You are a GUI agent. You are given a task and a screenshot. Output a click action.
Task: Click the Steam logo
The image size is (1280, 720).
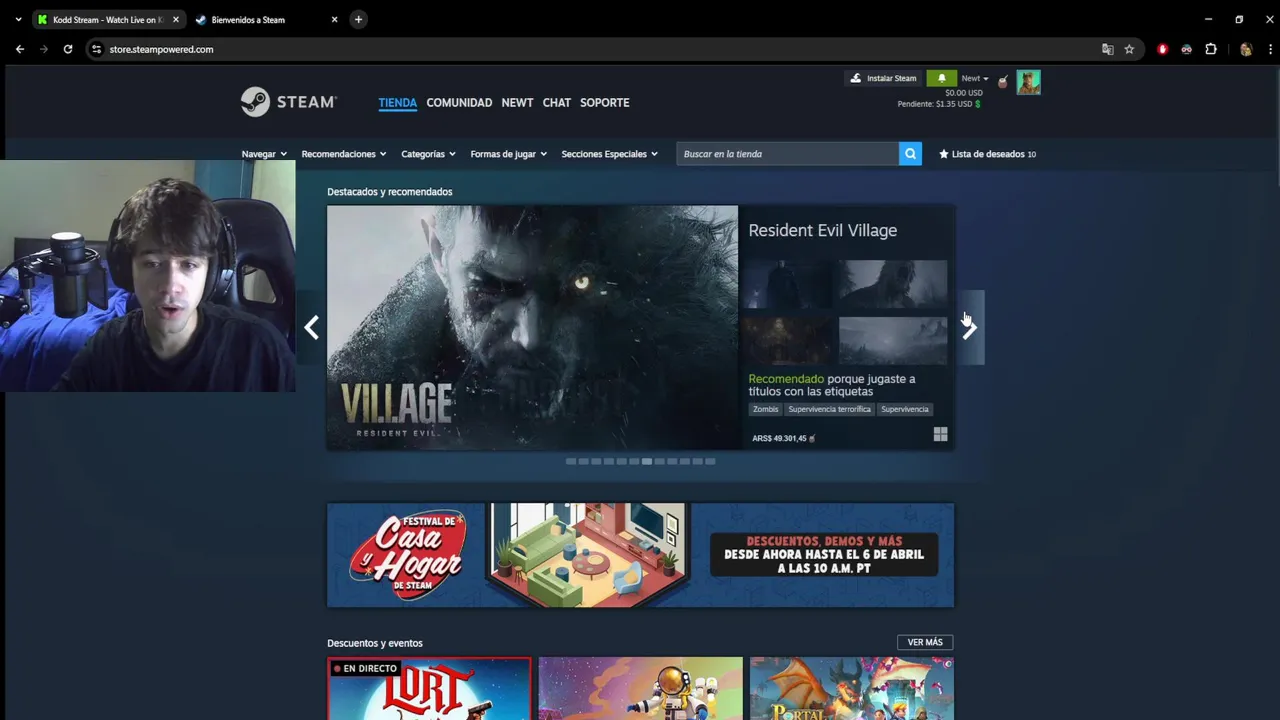tap(288, 102)
